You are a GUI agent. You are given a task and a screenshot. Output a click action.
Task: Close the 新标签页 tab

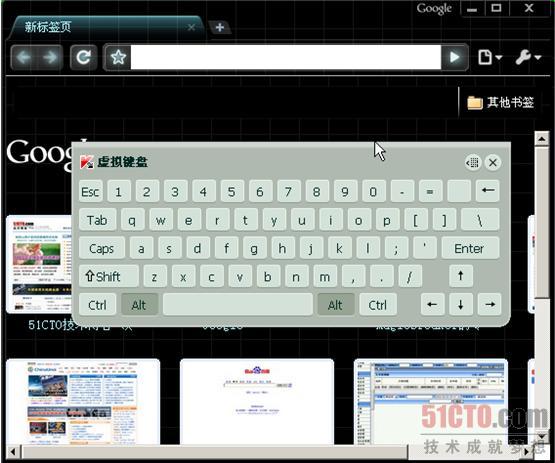coord(191,27)
